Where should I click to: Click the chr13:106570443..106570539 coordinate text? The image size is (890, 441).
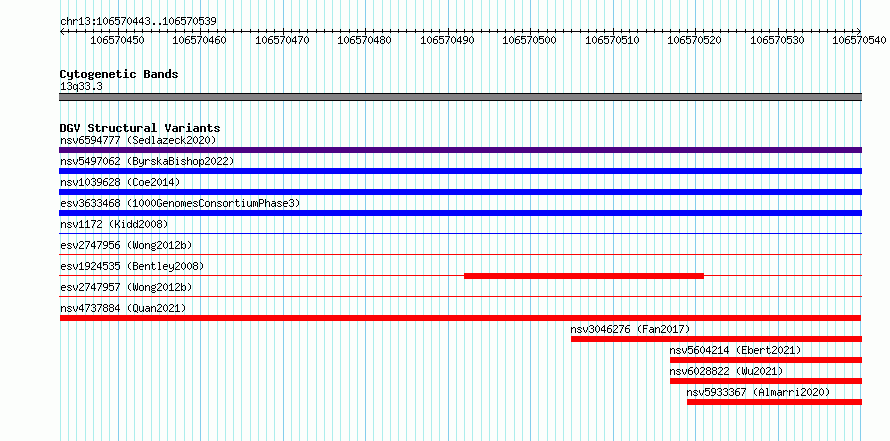[138, 22]
